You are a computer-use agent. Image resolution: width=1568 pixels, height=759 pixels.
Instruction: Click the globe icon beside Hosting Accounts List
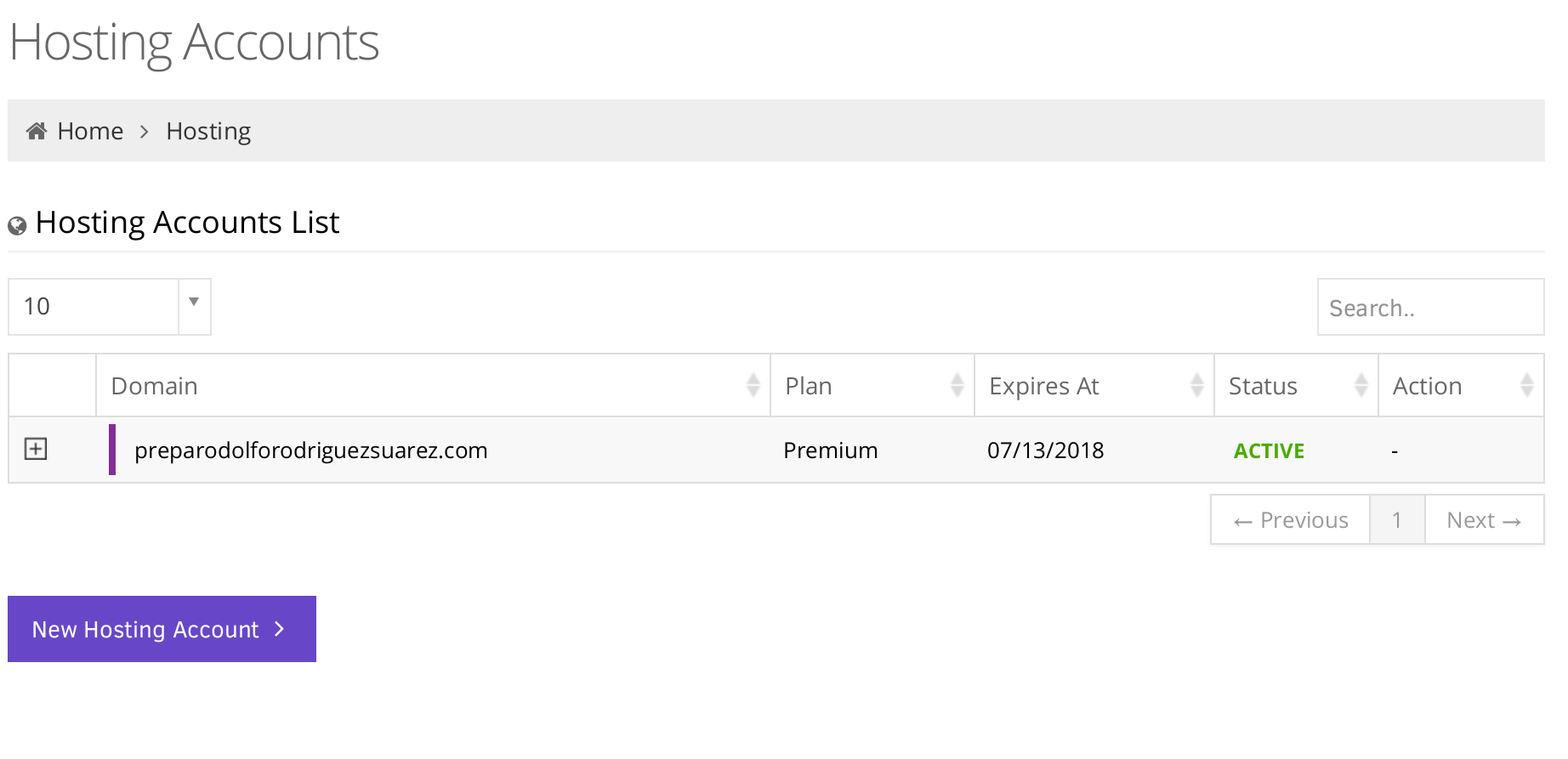click(x=17, y=225)
